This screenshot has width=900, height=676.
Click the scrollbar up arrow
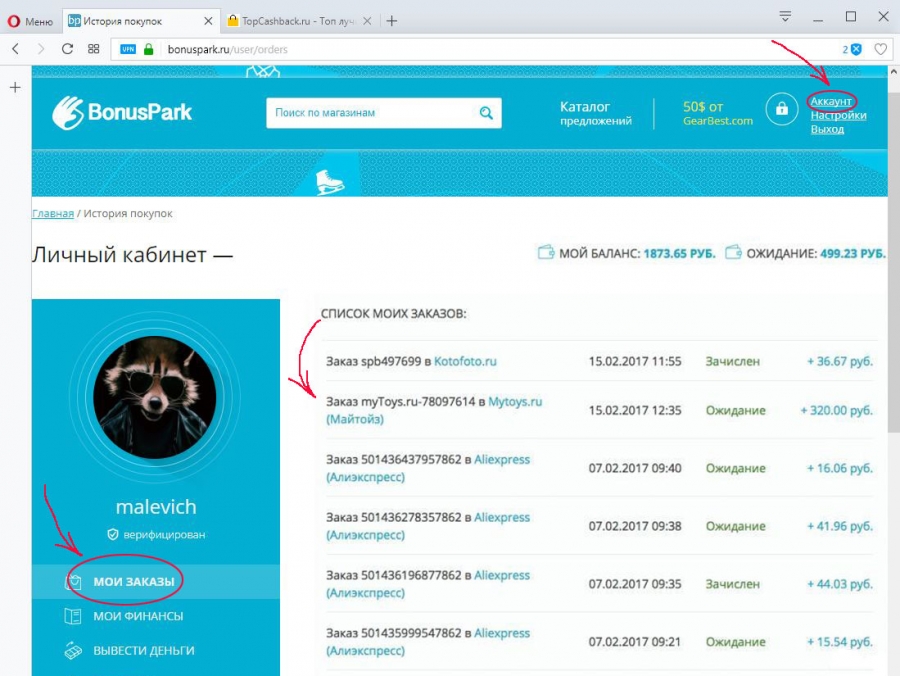pyautogui.click(x=894, y=72)
